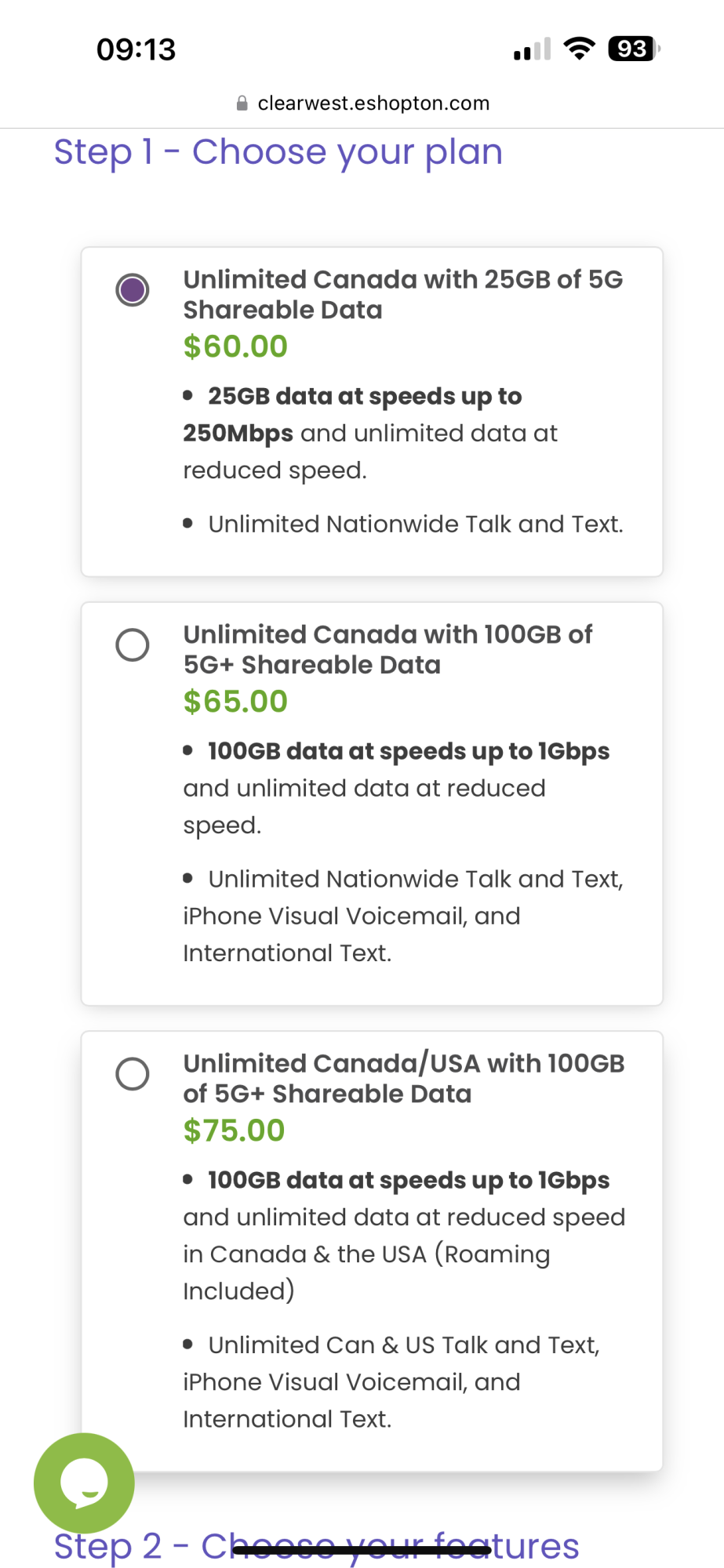Tap the home indicator bar at bottom
Viewport: 724px width, 1568px height.
[362, 1550]
